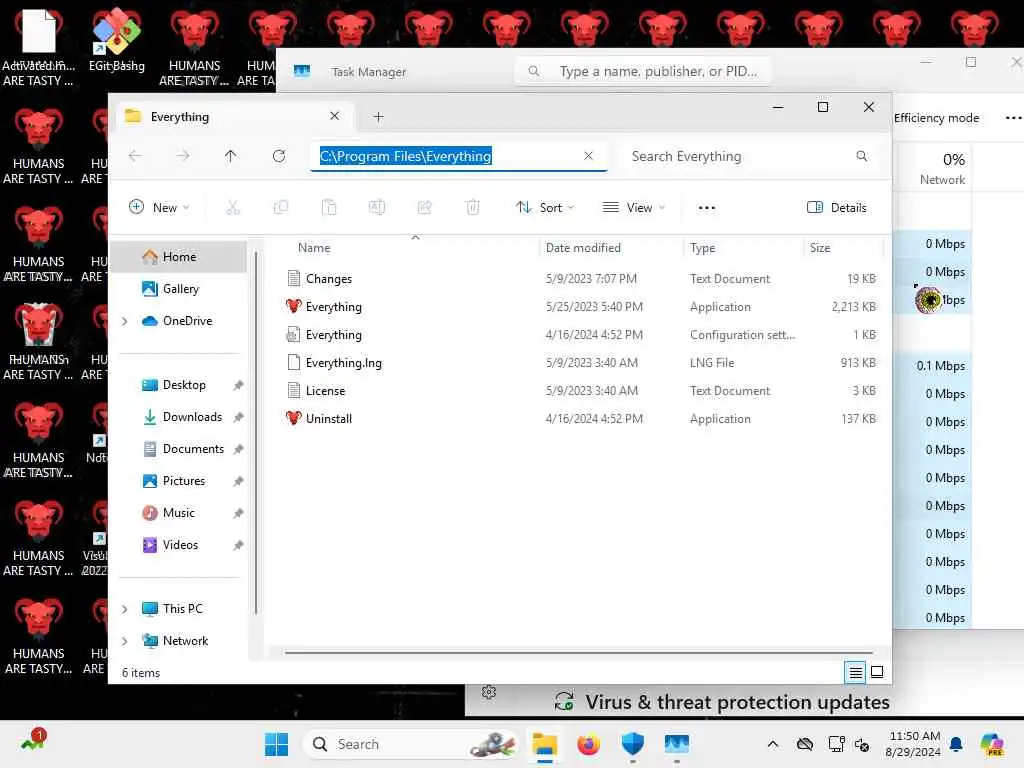The width and height of the screenshot is (1024, 768).
Task: Click Efficiency mode in Task Manager
Action: pos(936,118)
